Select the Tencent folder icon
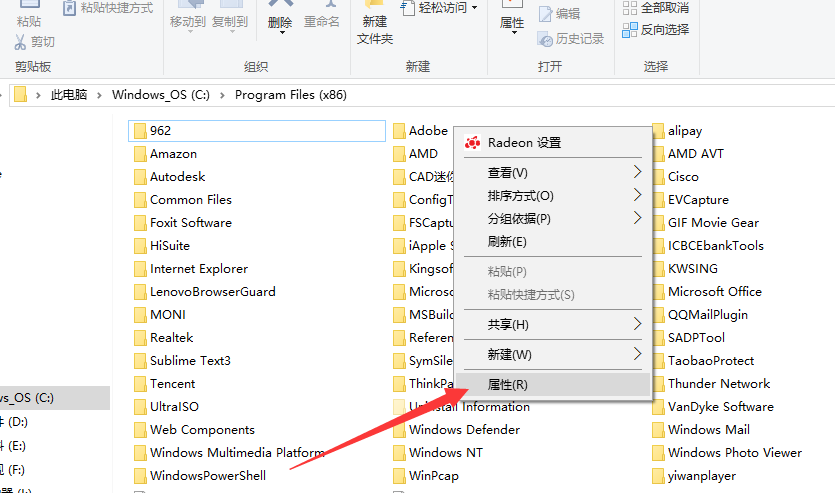835x493 pixels. [140, 384]
